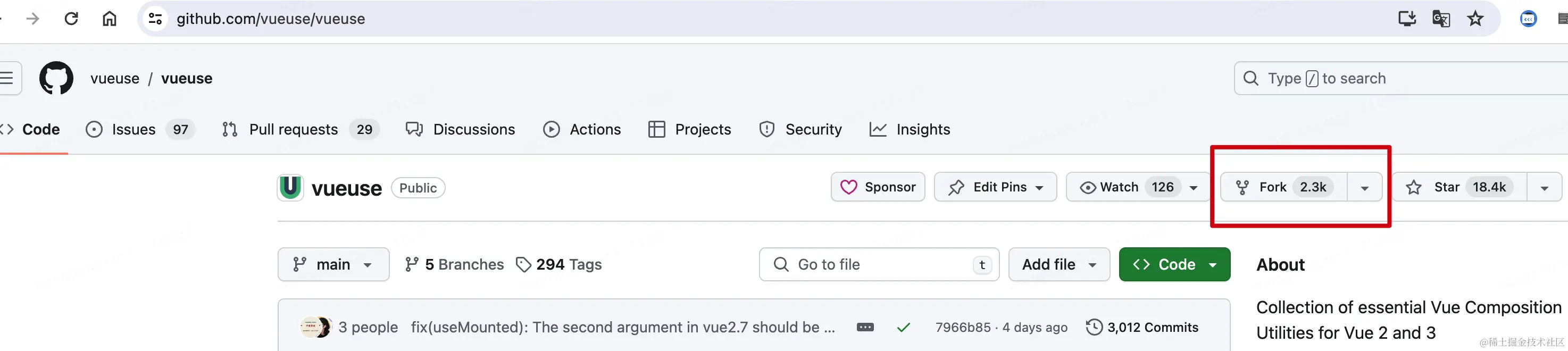Open the main branch selector dropdown

pos(333,265)
